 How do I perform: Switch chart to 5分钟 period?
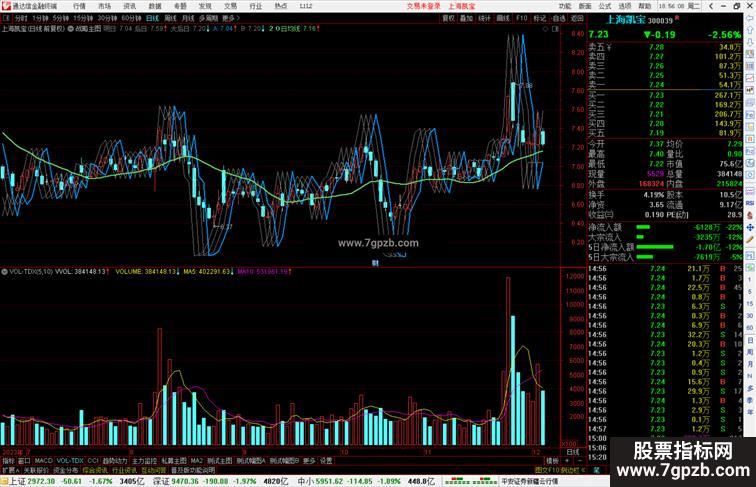point(61,18)
